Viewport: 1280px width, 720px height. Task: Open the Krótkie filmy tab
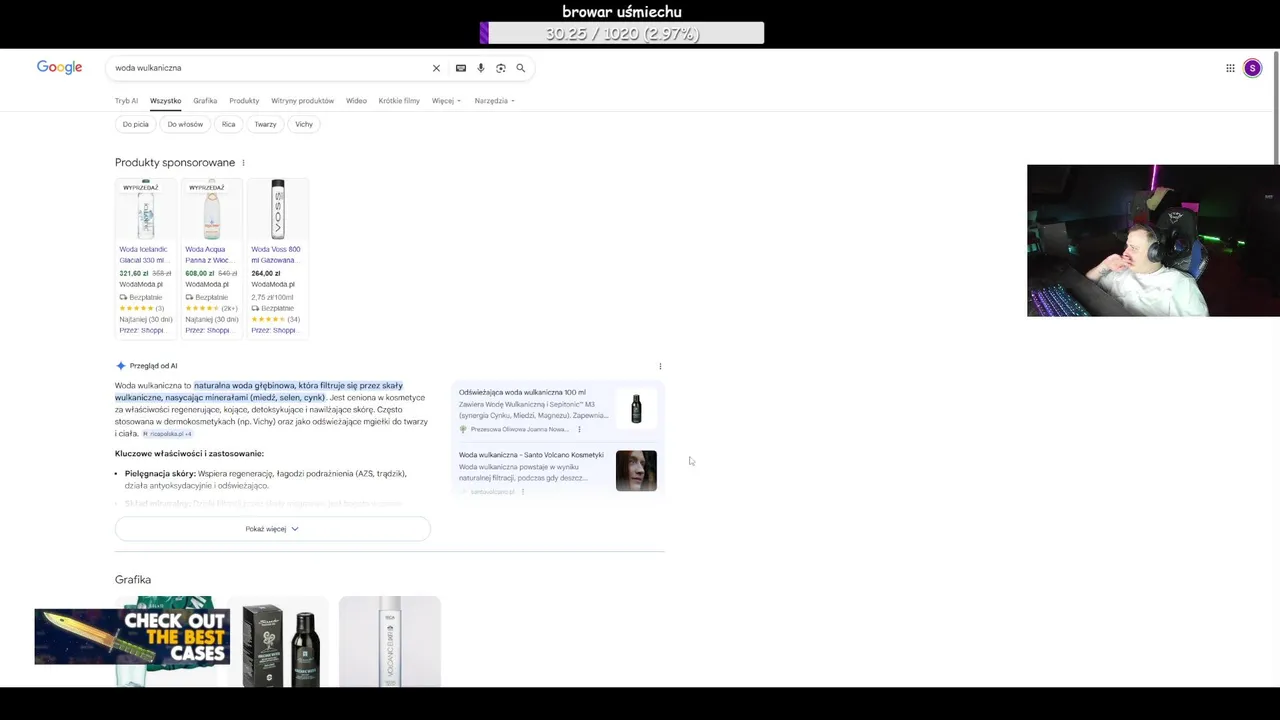pos(399,101)
